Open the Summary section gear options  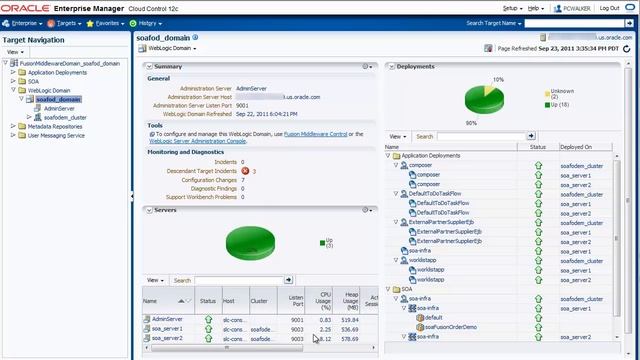(367, 66)
